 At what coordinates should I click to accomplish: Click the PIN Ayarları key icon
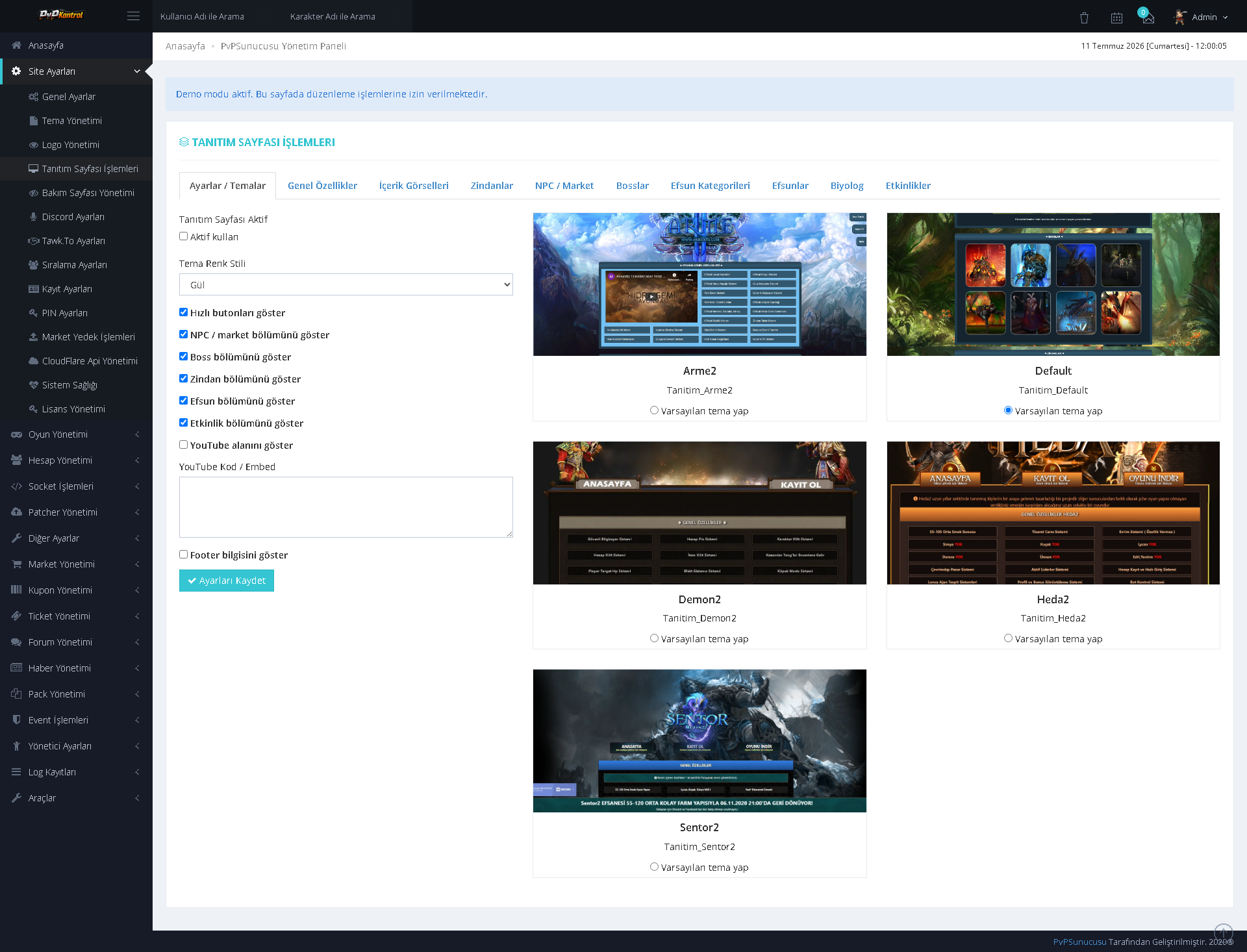(x=33, y=313)
